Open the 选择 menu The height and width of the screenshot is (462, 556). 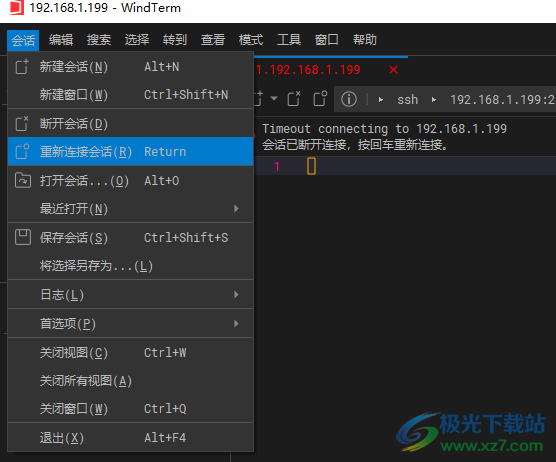click(137, 40)
